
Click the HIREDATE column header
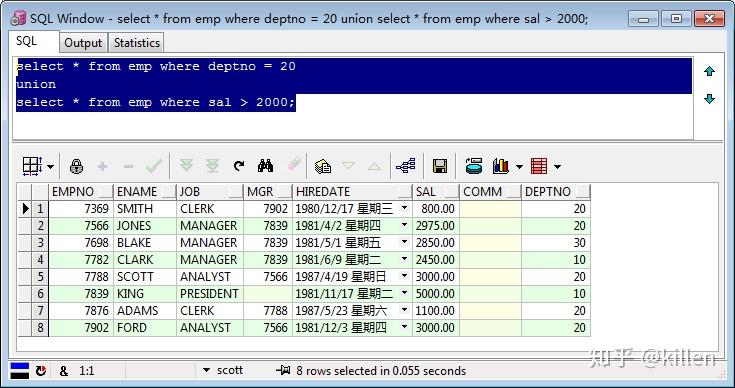tap(352, 192)
